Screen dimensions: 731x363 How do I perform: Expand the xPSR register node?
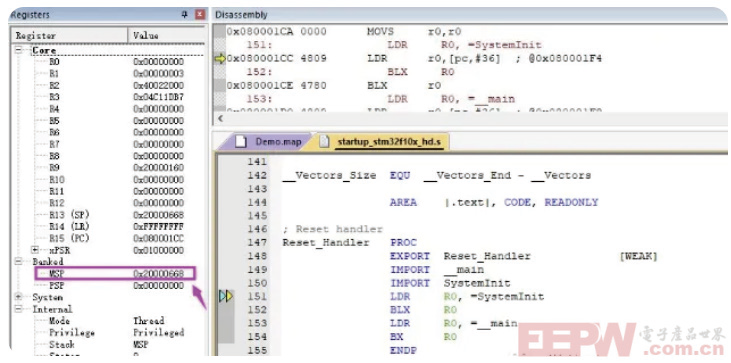pyautogui.click(x=35, y=250)
